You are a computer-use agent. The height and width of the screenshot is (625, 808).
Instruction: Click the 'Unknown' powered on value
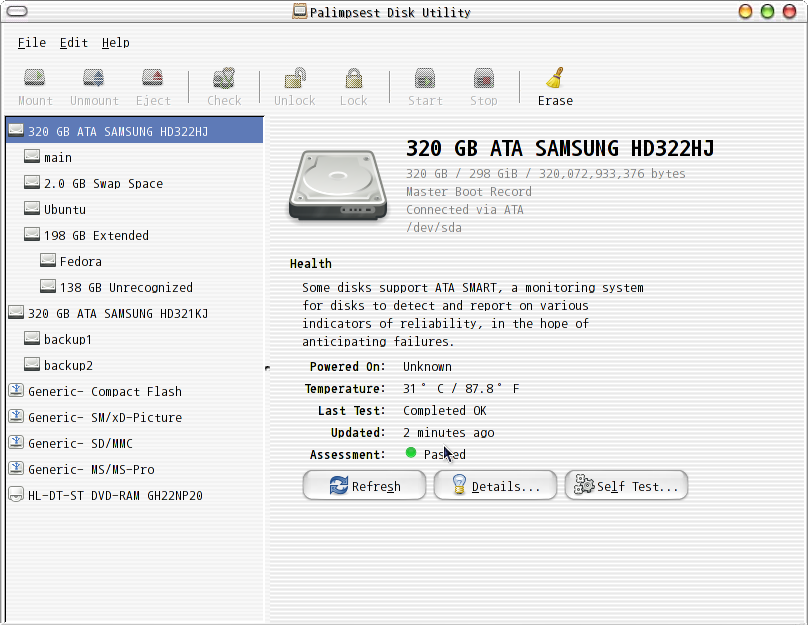click(427, 367)
